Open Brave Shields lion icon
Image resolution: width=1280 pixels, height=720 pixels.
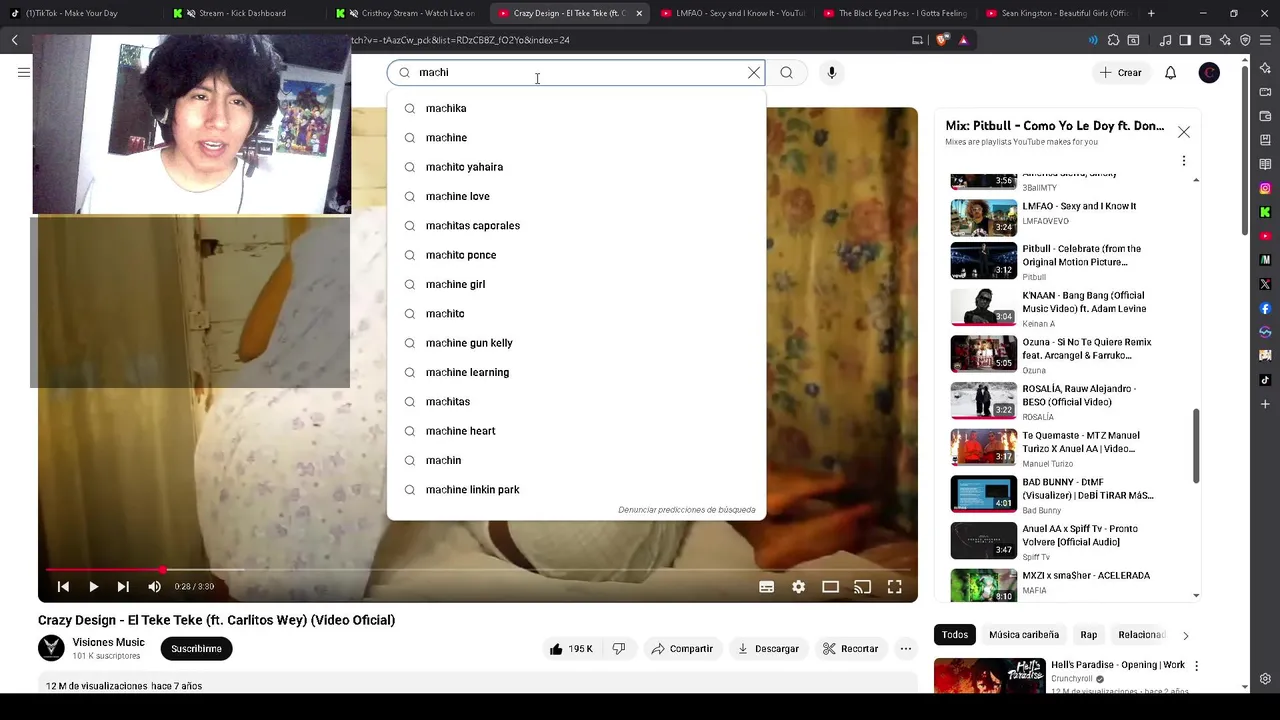[x=941, y=40]
